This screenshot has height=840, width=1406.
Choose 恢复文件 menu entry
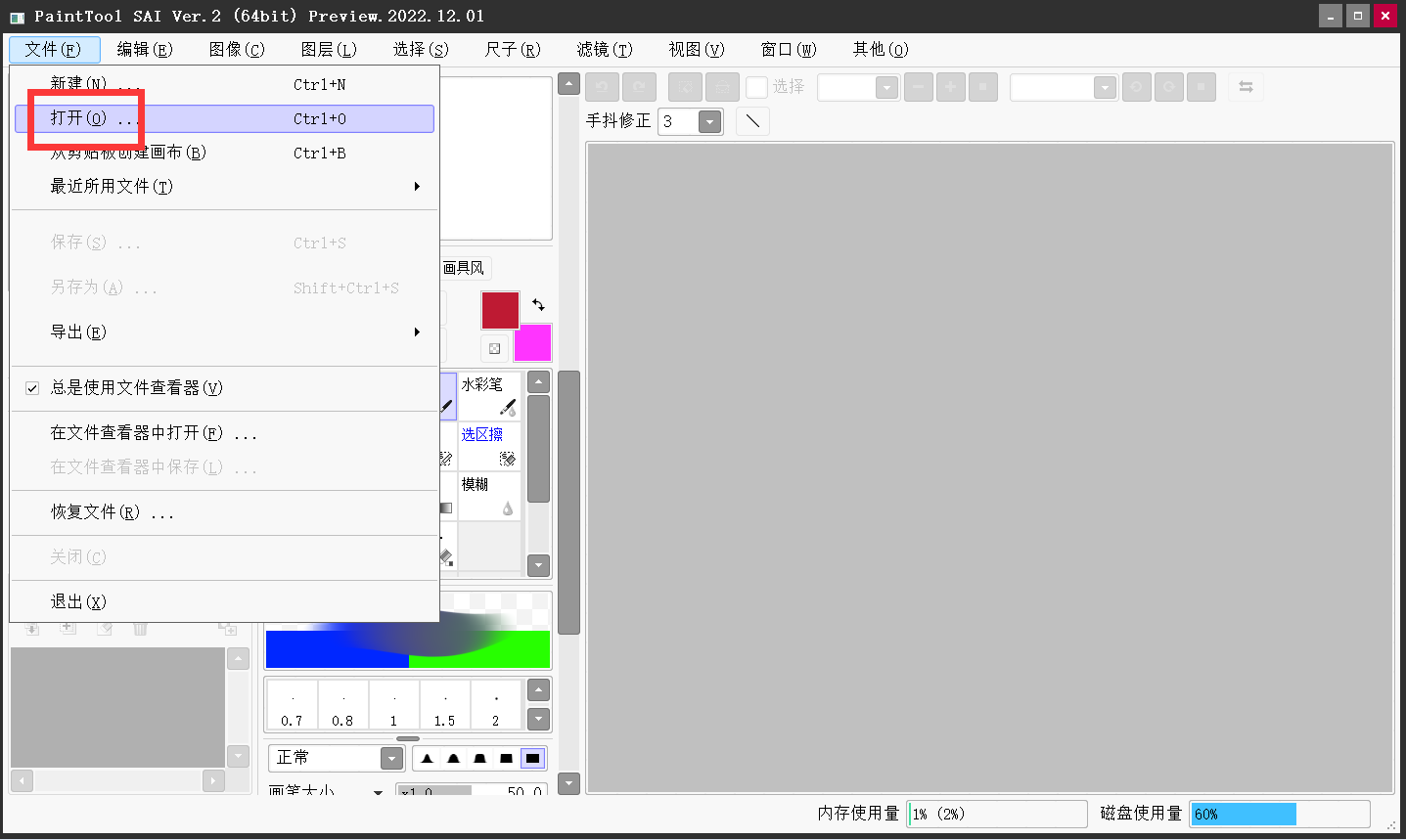[223, 512]
